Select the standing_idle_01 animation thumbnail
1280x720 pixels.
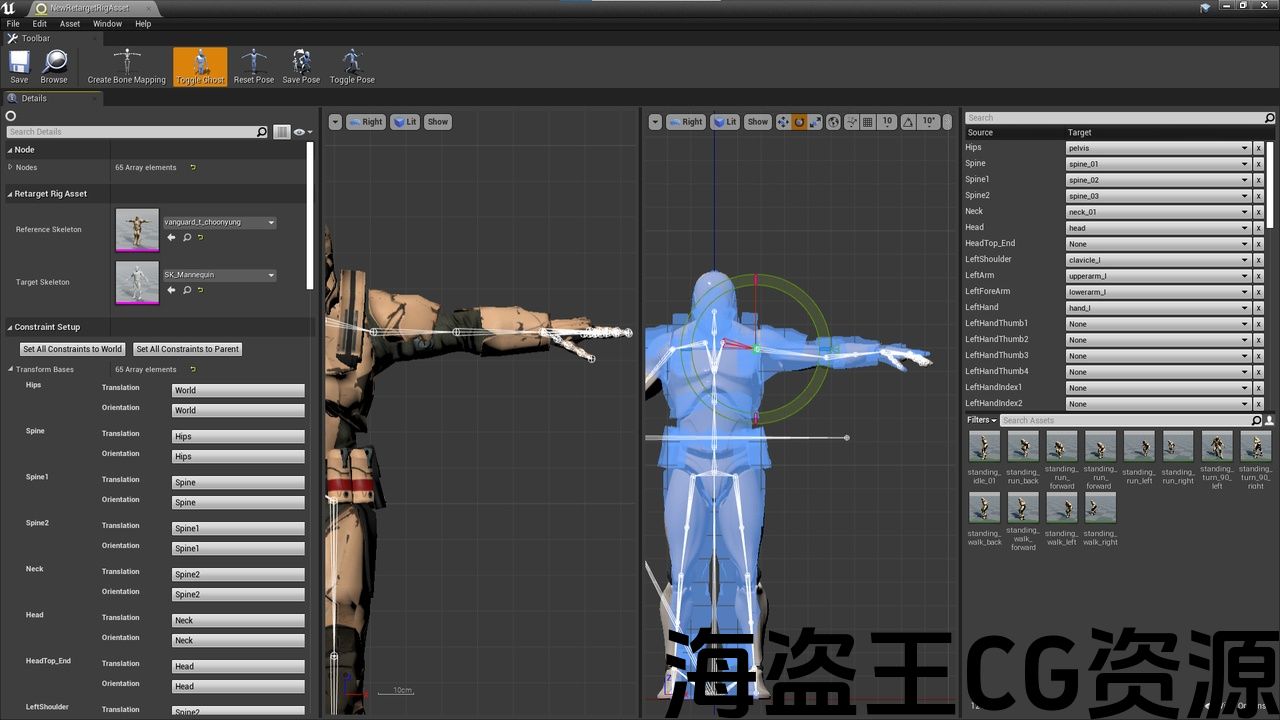pos(984,446)
